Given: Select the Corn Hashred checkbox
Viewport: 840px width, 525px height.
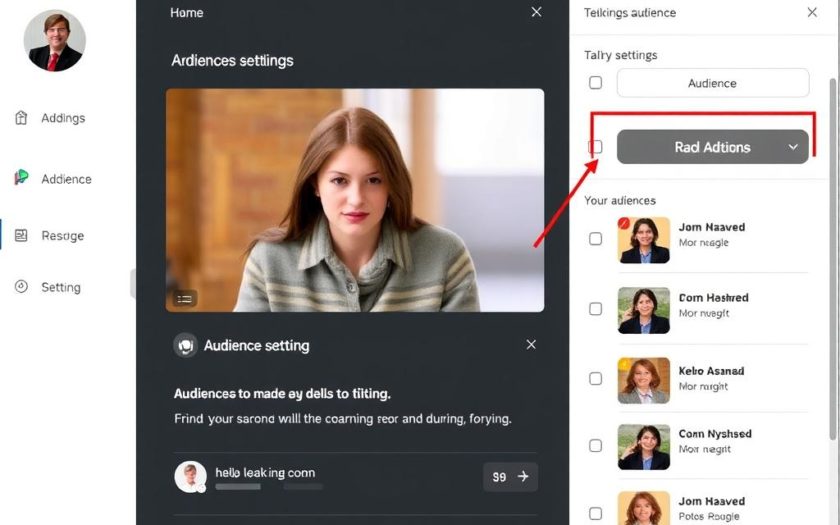Looking at the screenshot, I should (x=596, y=309).
